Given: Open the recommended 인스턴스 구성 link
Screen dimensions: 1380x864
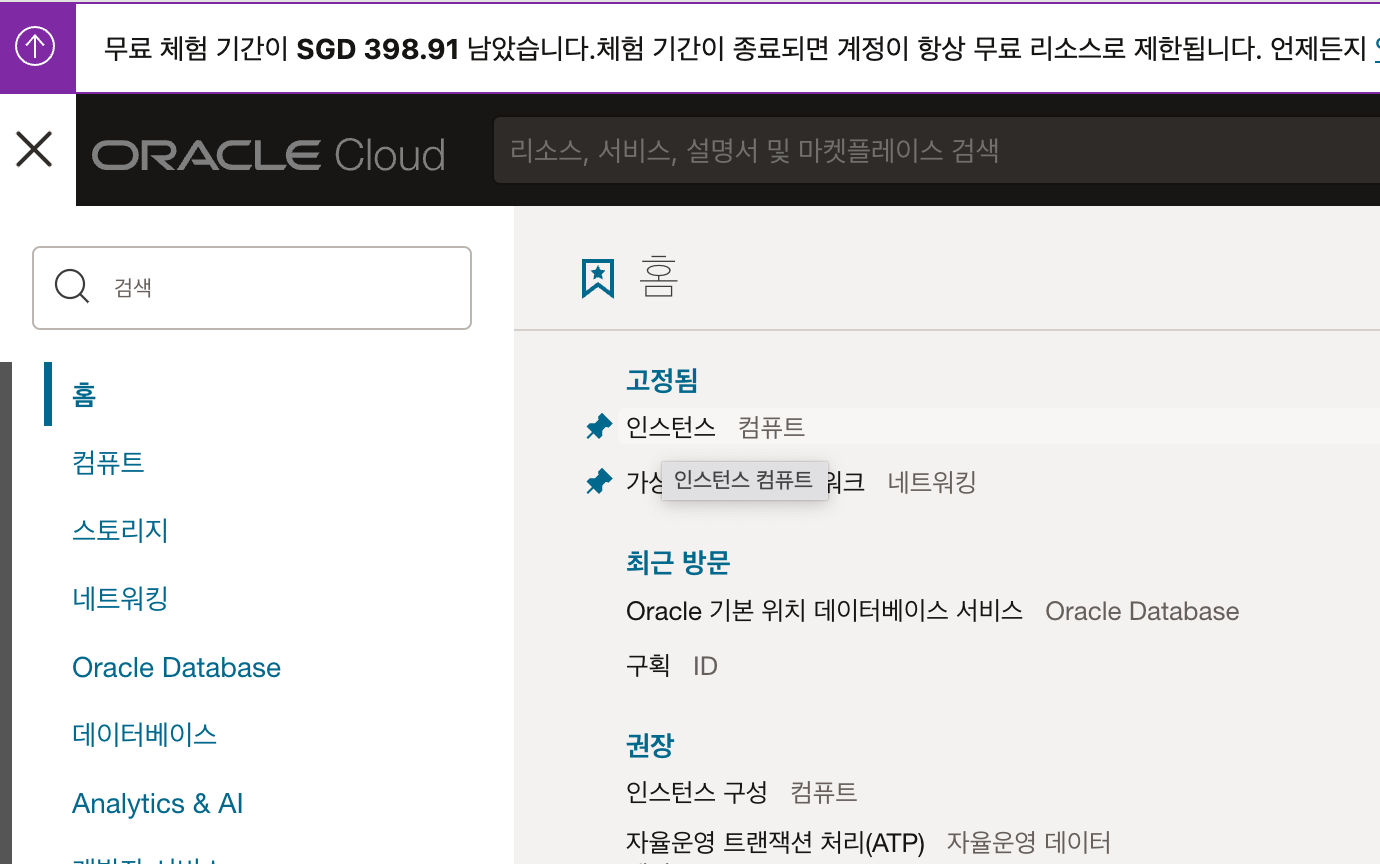Looking at the screenshot, I should [x=696, y=793].
